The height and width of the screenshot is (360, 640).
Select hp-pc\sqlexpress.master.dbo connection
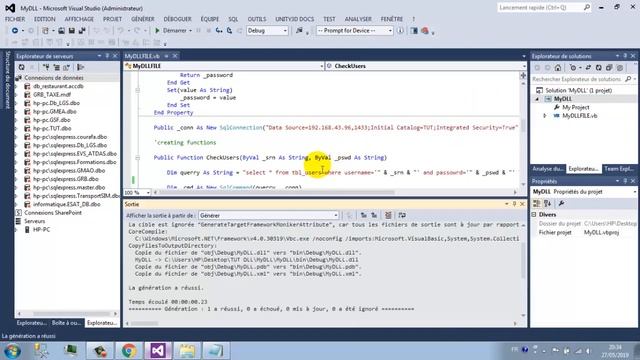click(x=69, y=187)
